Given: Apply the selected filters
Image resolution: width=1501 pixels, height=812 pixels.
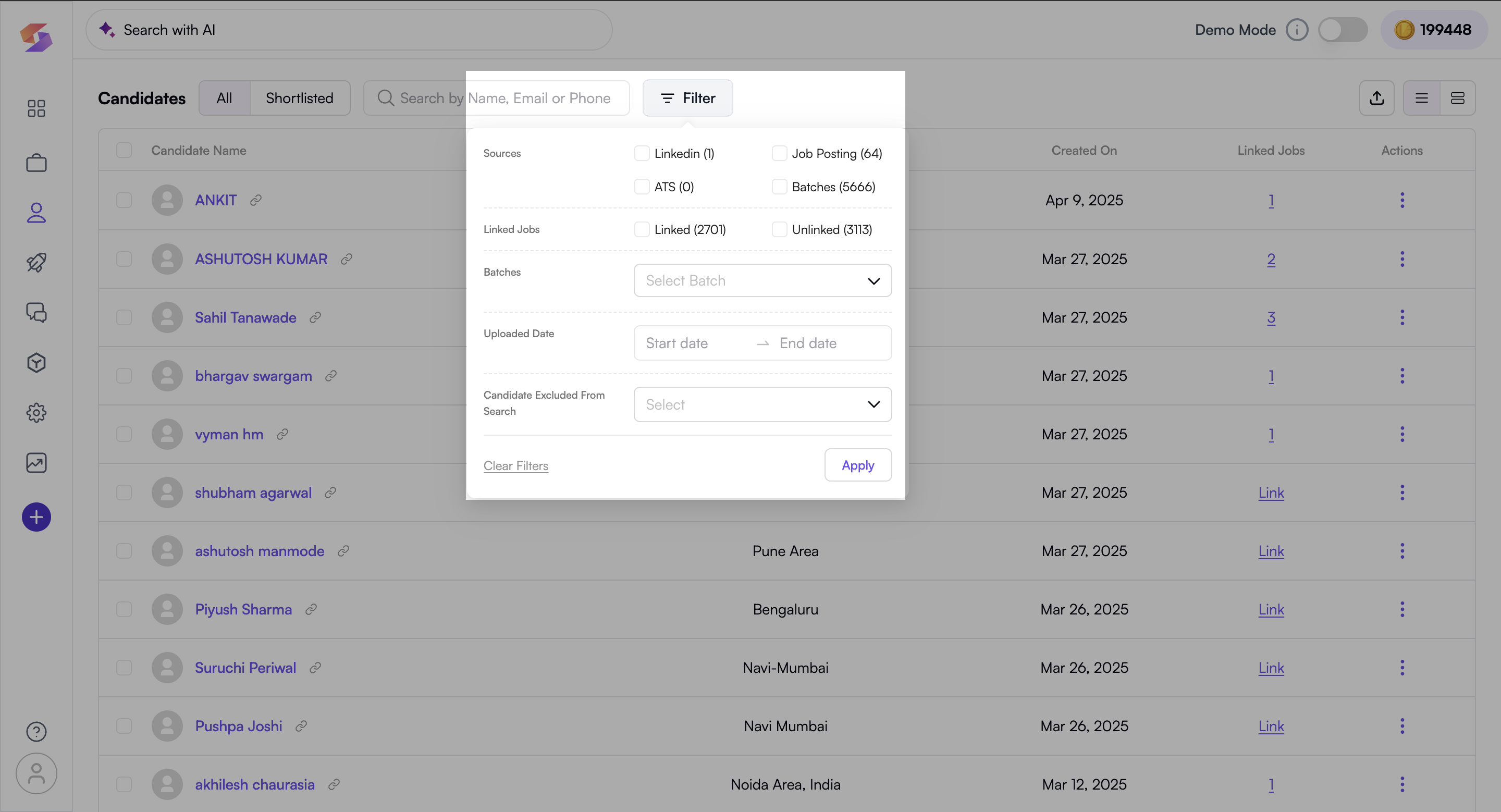Looking at the screenshot, I should (x=858, y=465).
